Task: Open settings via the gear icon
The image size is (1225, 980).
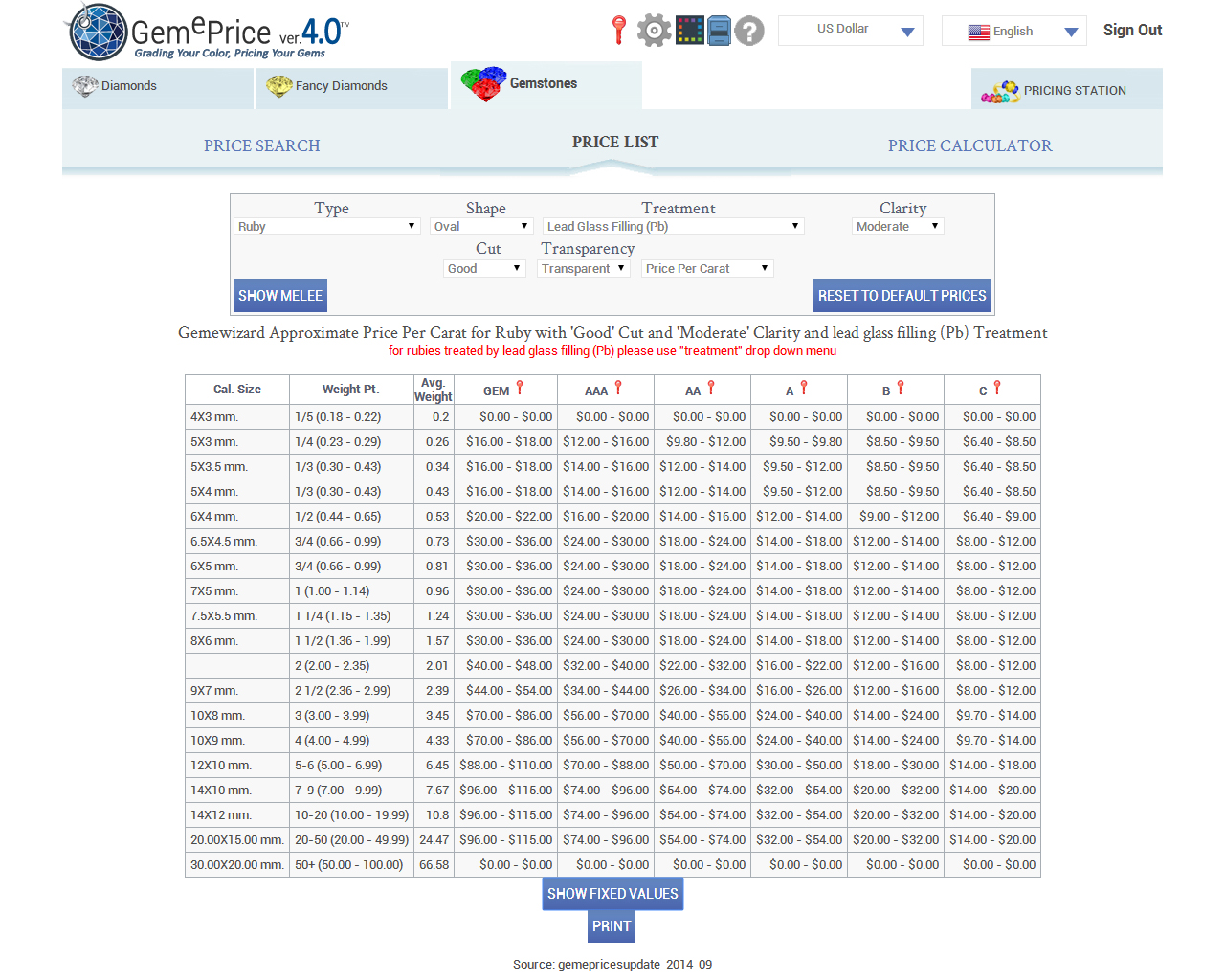Action: tap(654, 31)
